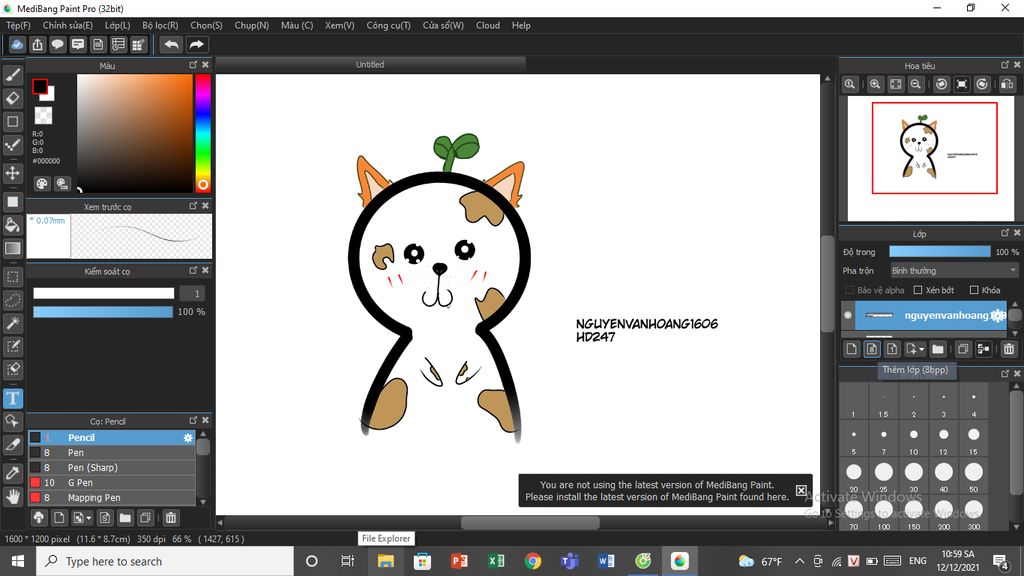Screen dimensions: 1024x576
Task: Select the Brush tool
Action: [12, 75]
